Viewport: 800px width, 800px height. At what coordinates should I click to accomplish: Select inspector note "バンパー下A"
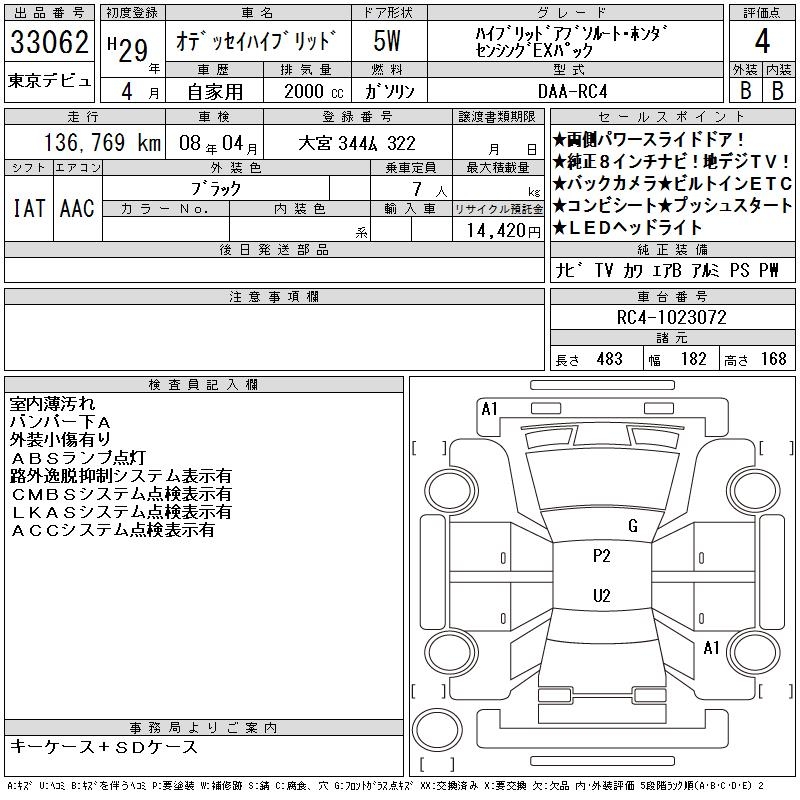(x=61, y=422)
